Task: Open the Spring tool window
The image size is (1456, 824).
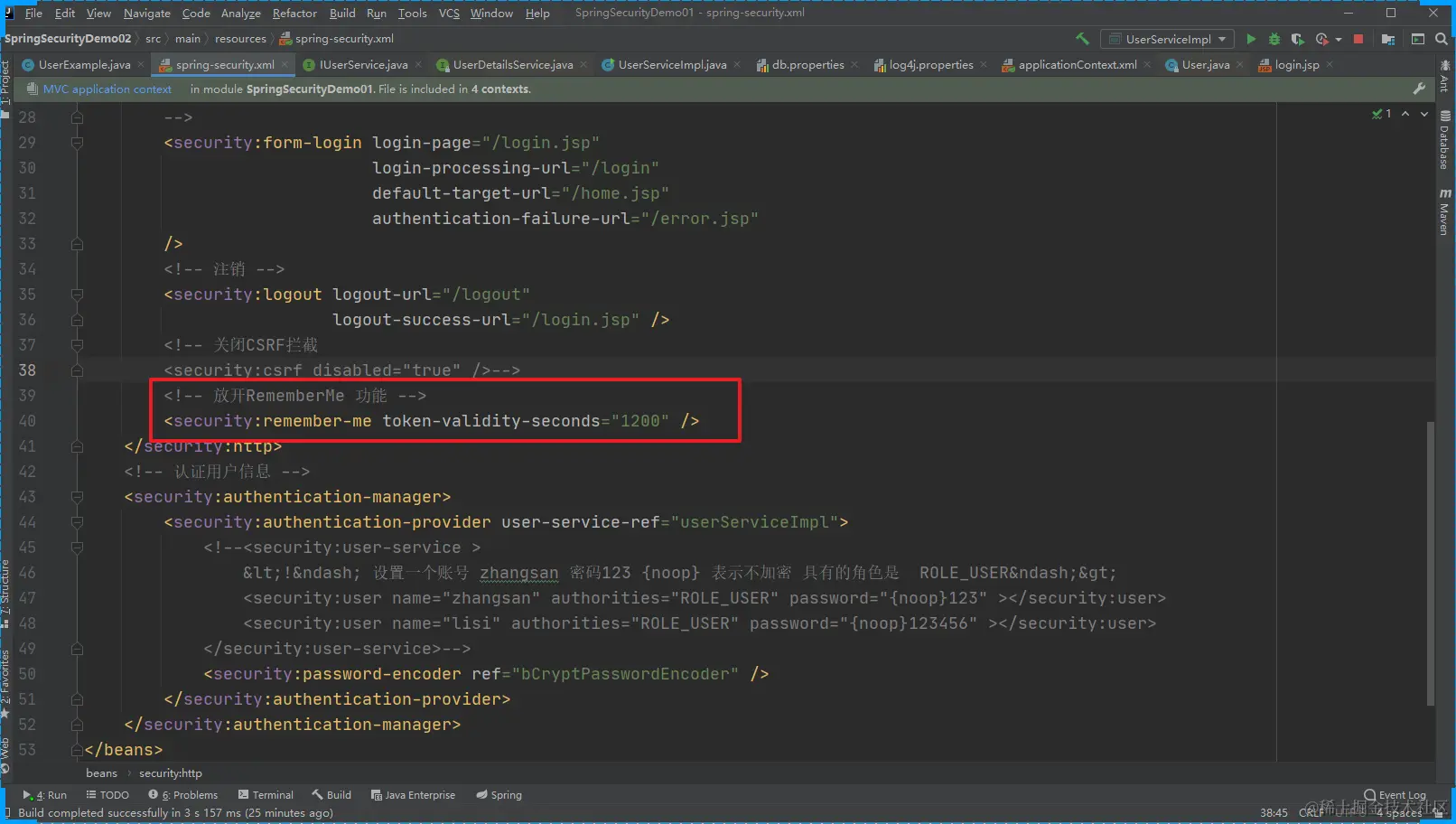Action: 499,795
